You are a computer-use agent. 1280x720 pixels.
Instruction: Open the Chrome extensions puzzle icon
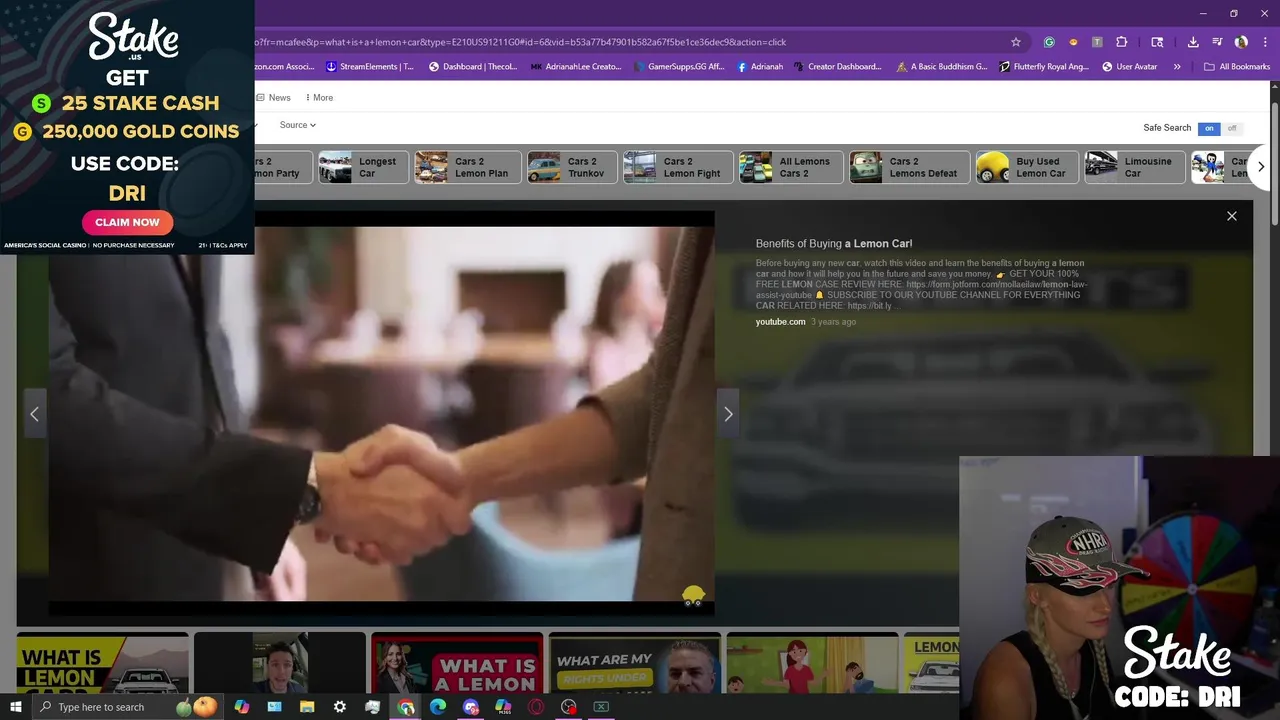click(1121, 42)
